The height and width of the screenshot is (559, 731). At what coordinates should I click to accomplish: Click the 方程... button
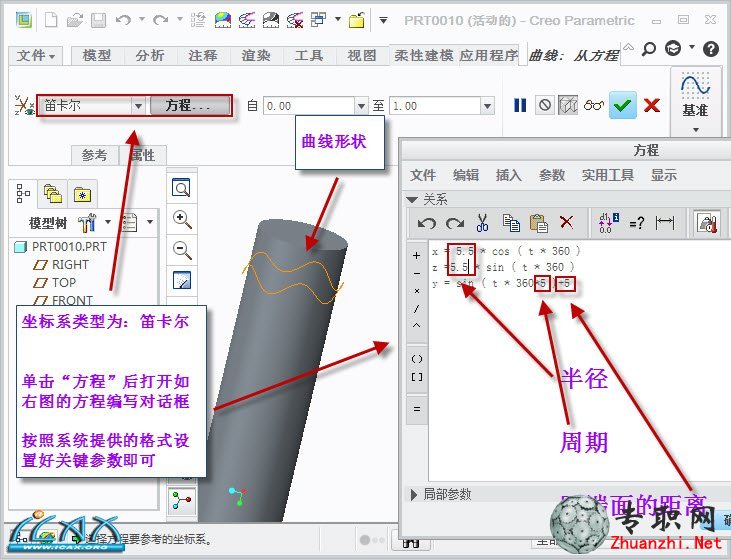pos(189,106)
